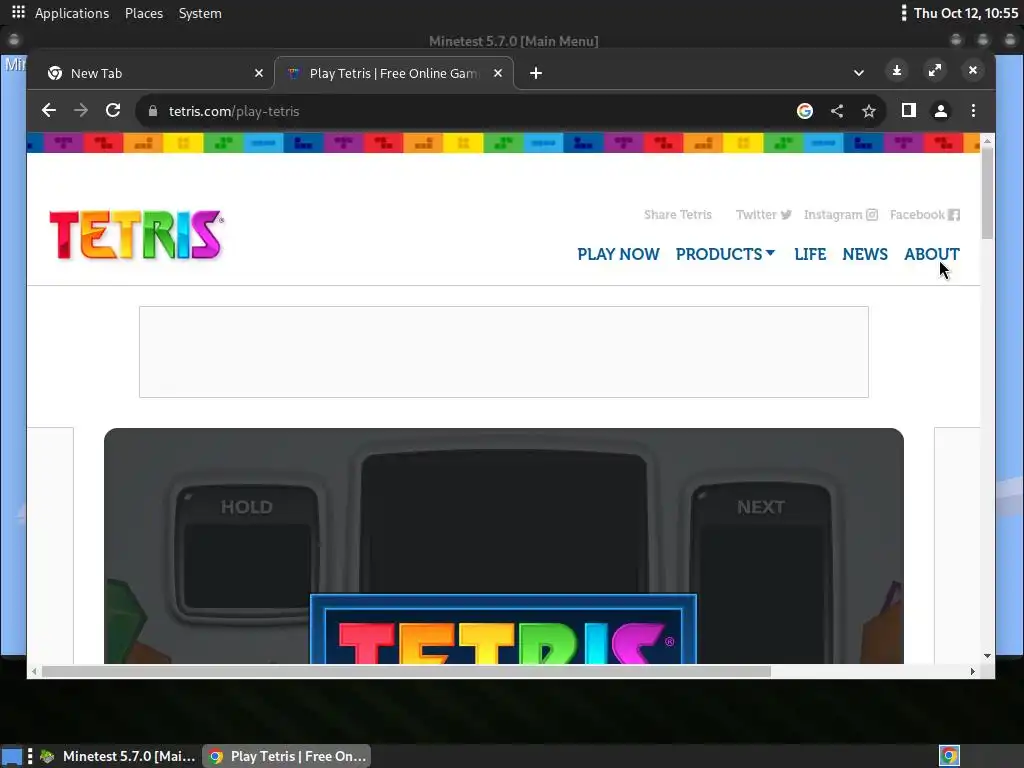View site information via the lock icon
Image resolution: width=1024 pixels, height=768 pixels.
tap(153, 111)
